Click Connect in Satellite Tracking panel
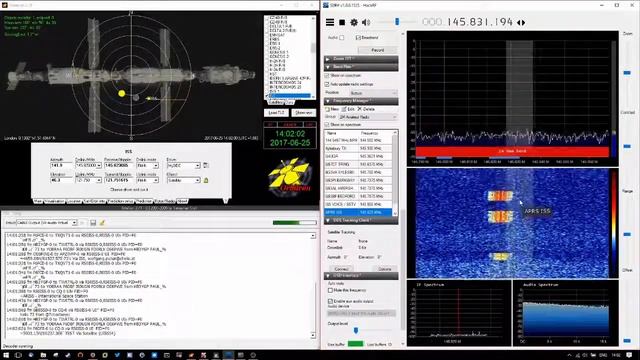The height and width of the screenshot is (360, 640). click(x=341, y=269)
